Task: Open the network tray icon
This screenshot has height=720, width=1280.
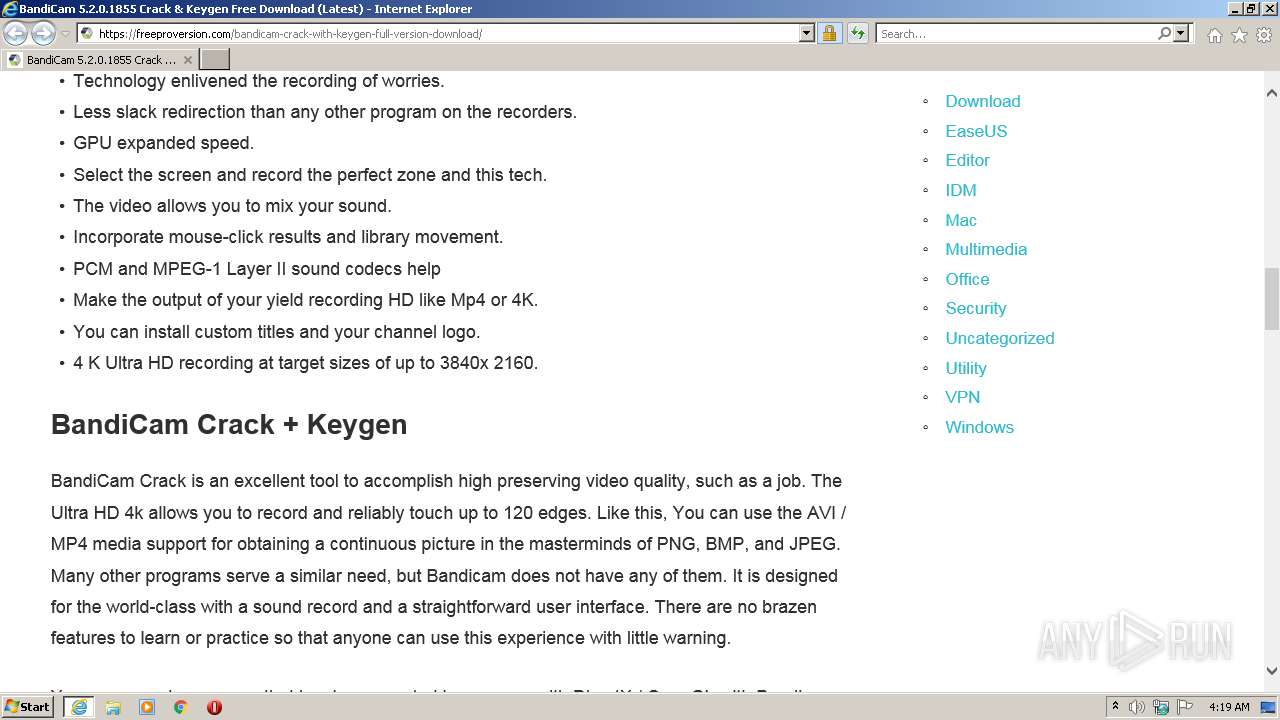Action: 1161,707
